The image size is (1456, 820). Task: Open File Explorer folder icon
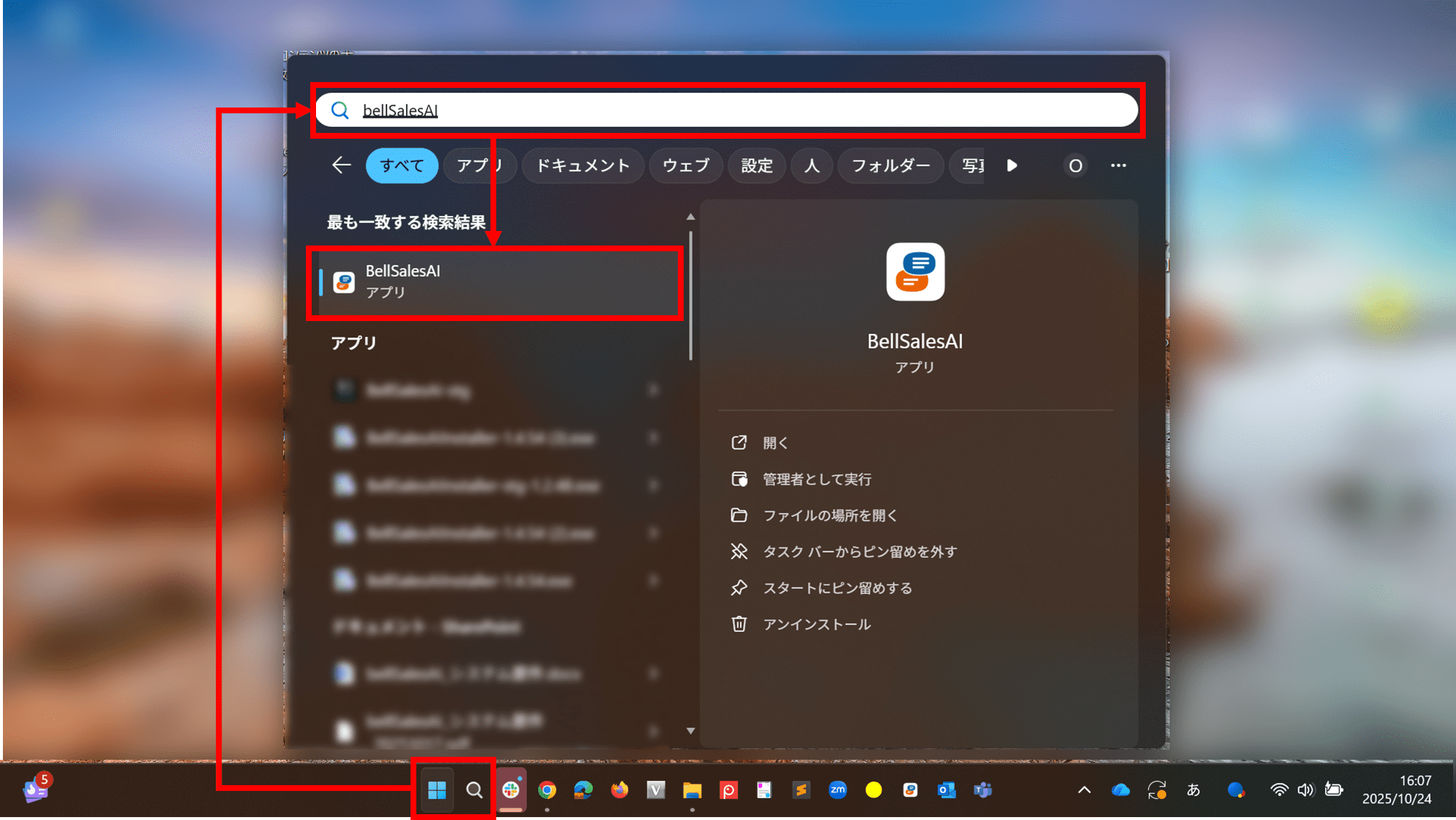coord(692,789)
